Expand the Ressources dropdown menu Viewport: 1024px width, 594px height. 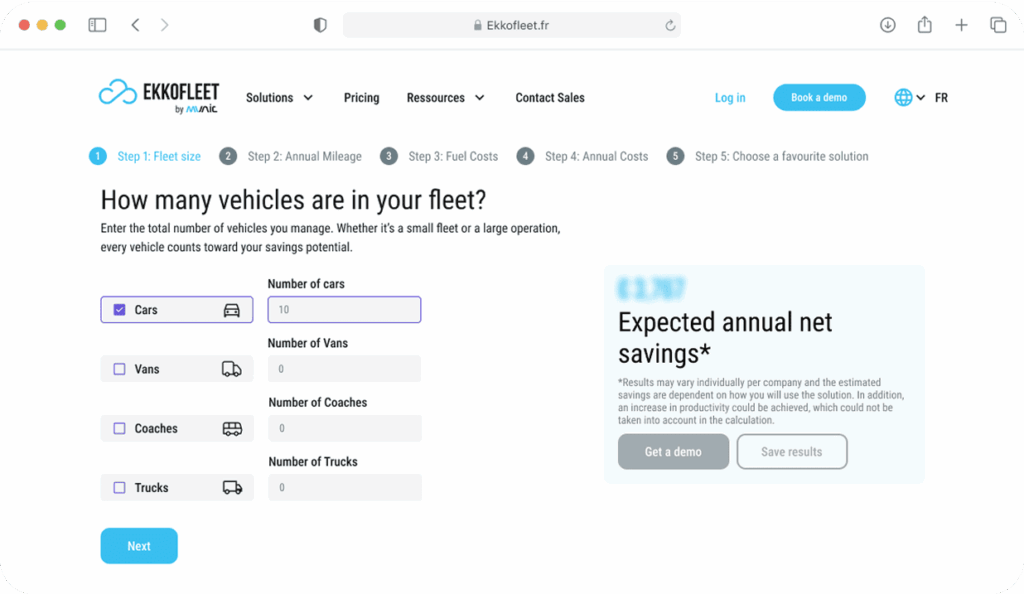tap(445, 97)
